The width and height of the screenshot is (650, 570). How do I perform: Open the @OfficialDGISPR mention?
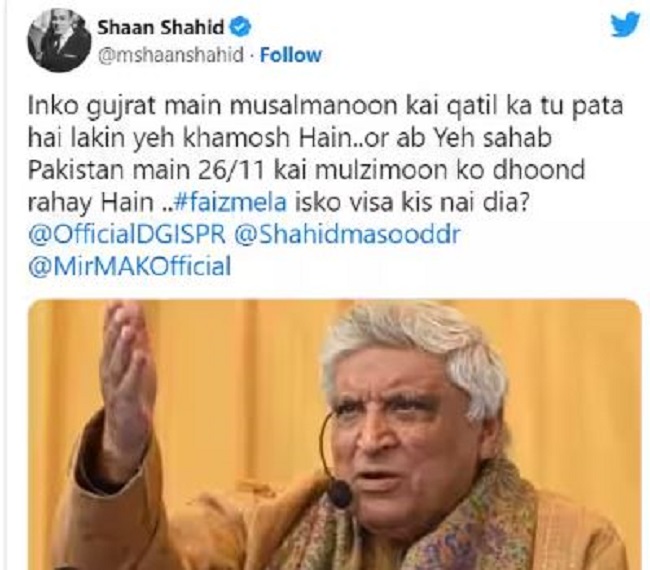point(127,235)
